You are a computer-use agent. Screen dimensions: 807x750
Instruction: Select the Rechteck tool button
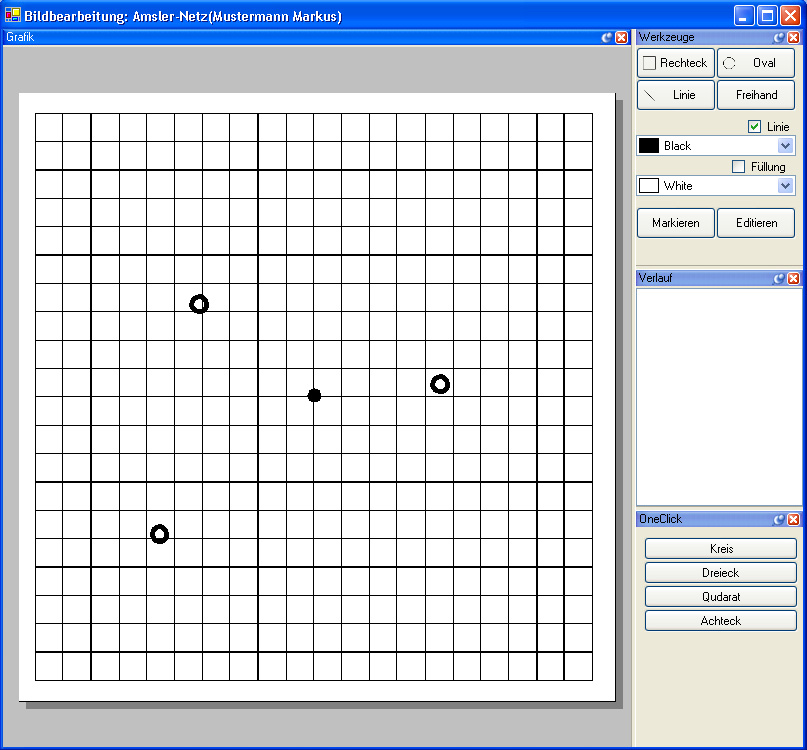[676, 63]
